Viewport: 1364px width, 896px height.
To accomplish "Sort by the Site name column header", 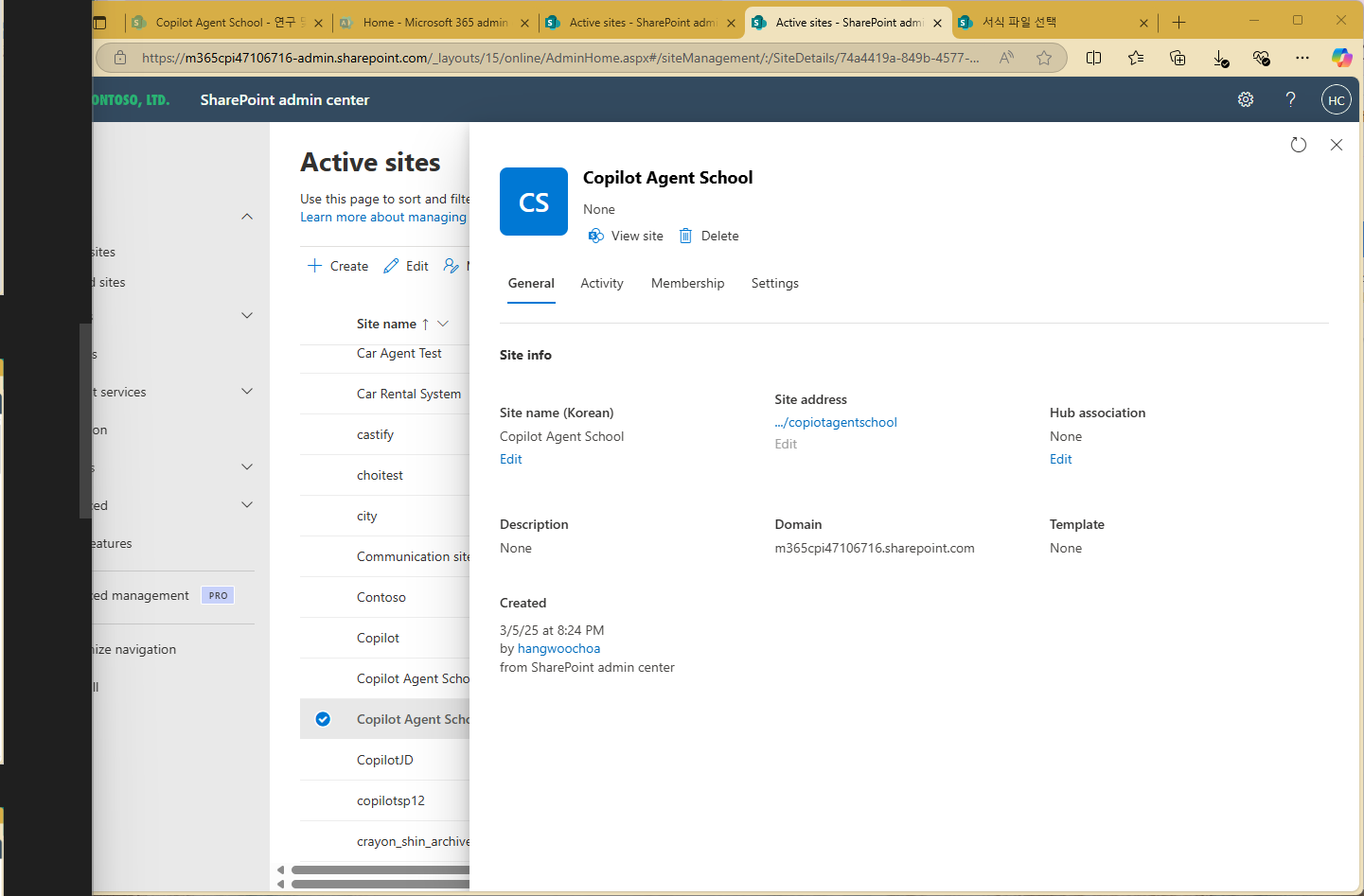I will [386, 324].
